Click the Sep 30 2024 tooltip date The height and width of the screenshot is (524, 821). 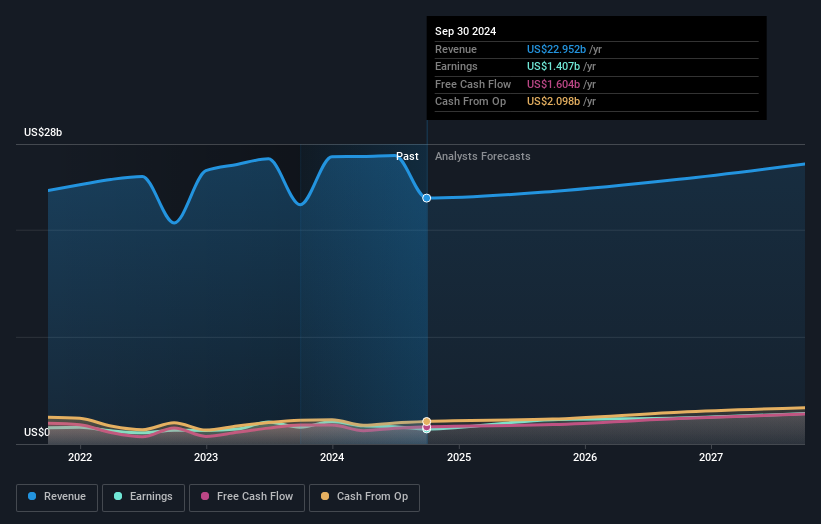click(x=465, y=31)
